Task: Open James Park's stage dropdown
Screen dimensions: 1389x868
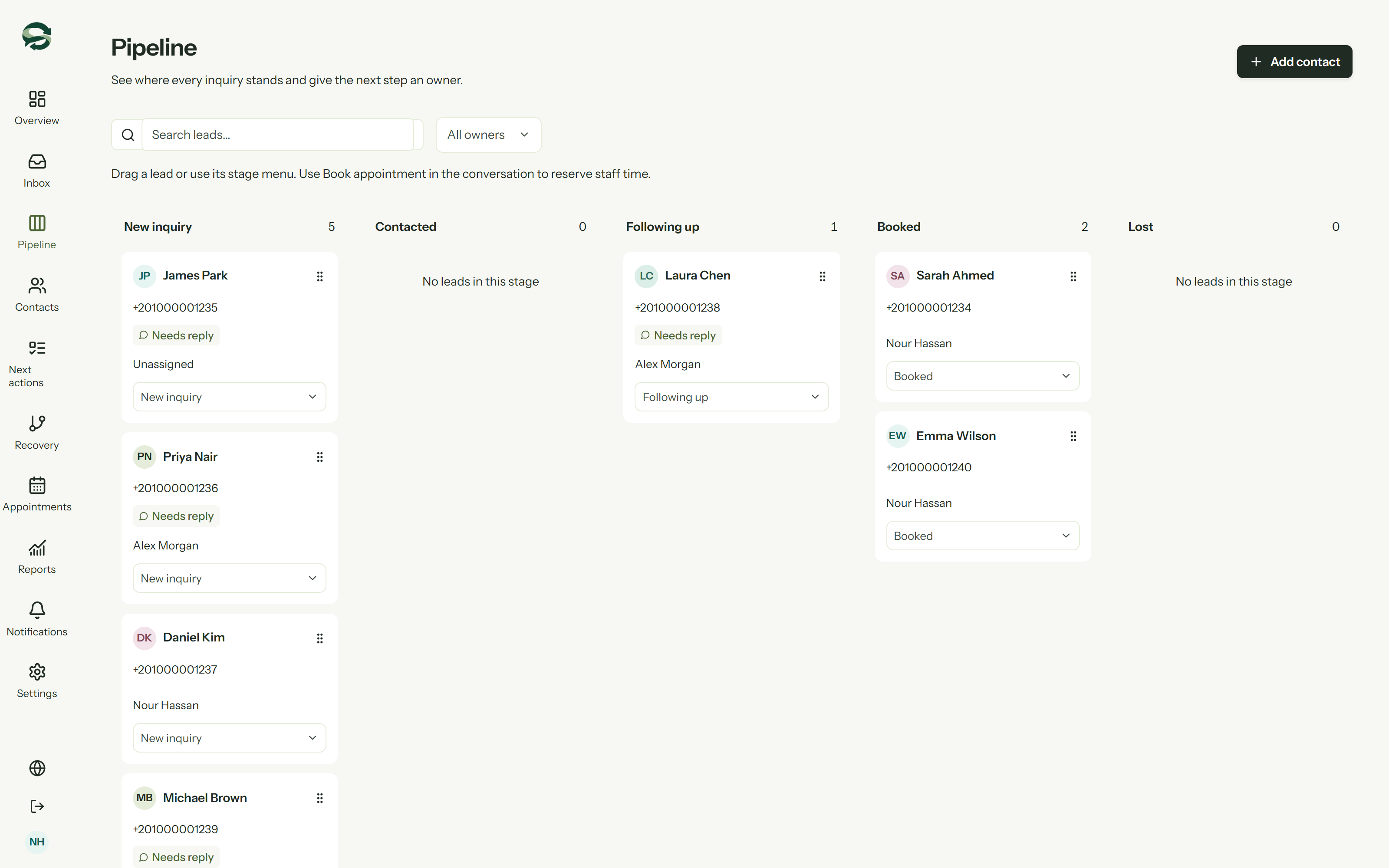Action: pos(229,397)
